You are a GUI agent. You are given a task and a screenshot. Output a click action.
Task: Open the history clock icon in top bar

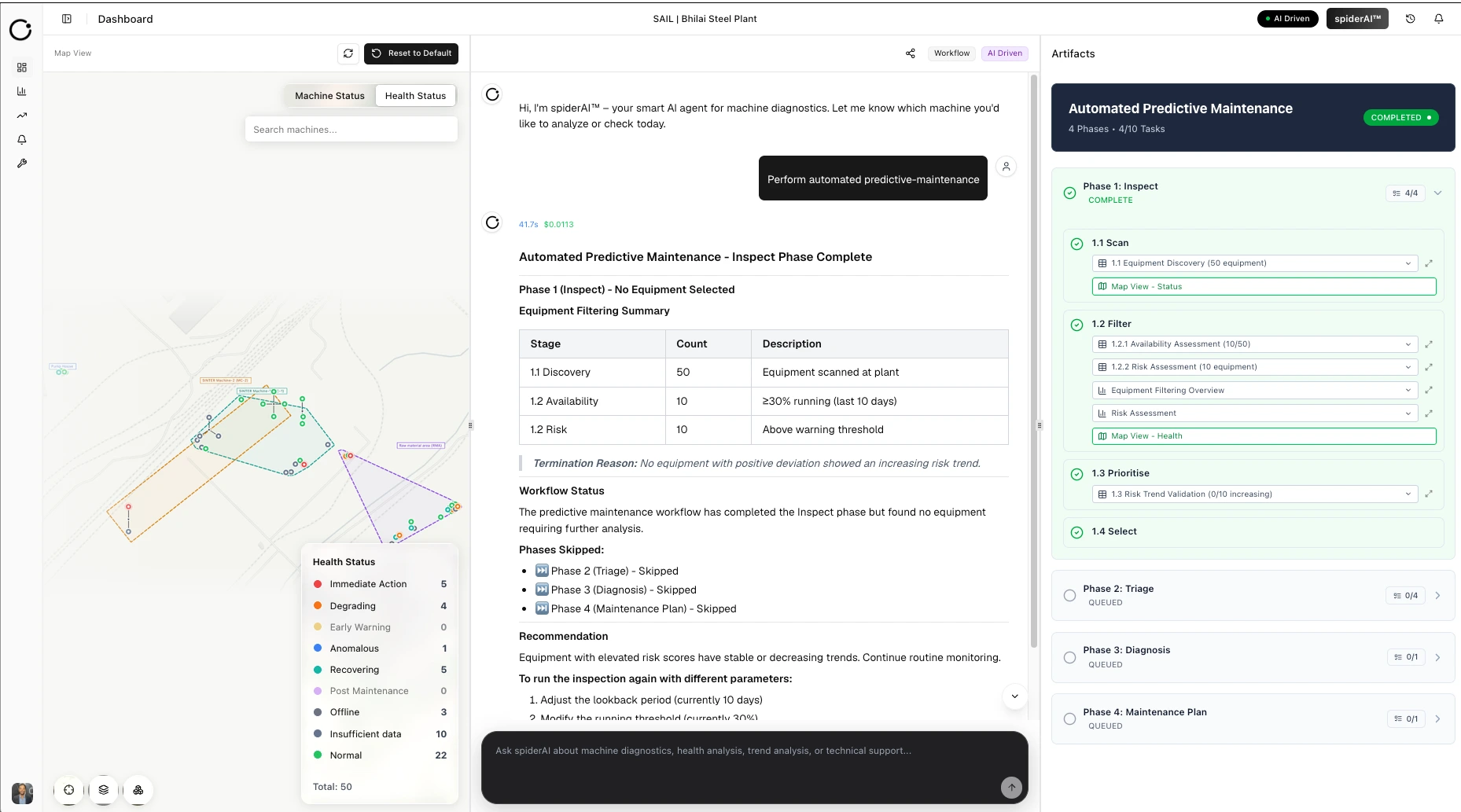(x=1411, y=19)
